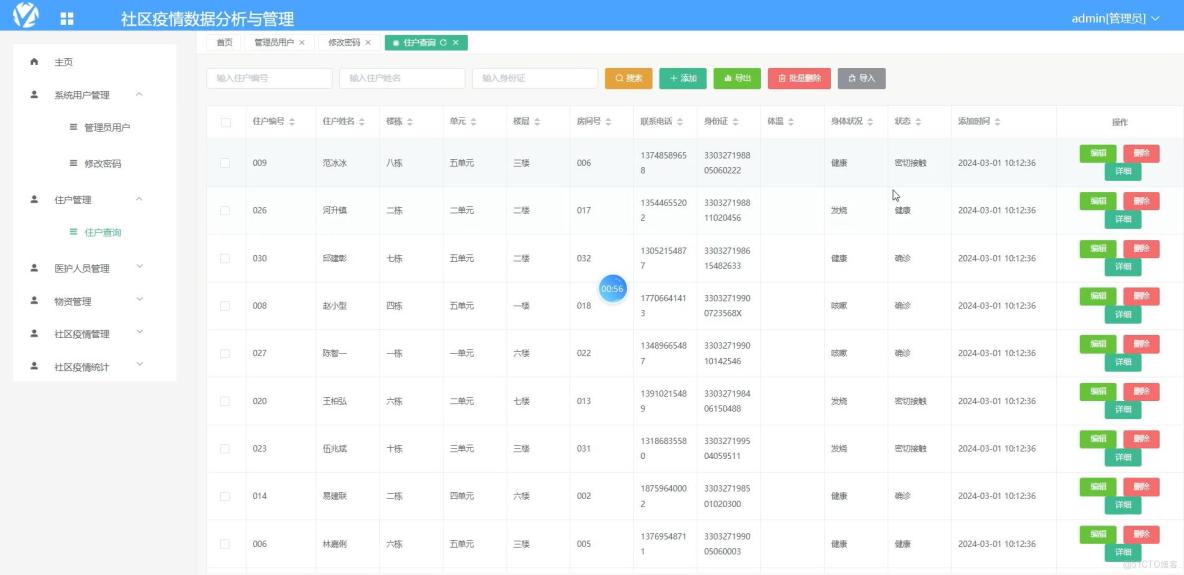Click the gray 导入 import button
Image resolution: width=1184 pixels, height=575 pixels.
coord(862,79)
